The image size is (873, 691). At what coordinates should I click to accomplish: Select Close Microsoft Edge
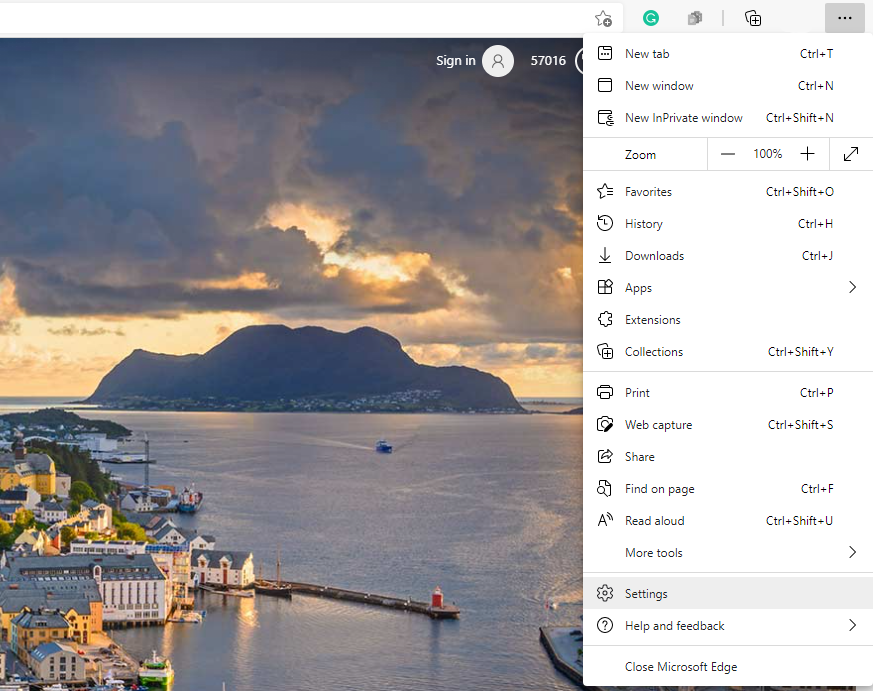coord(681,666)
